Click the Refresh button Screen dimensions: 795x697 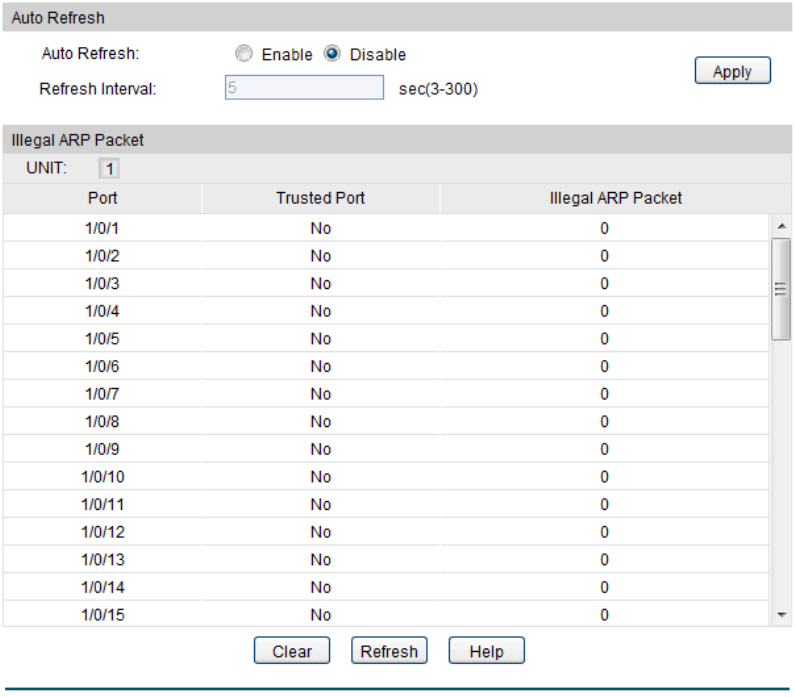point(389,651)
